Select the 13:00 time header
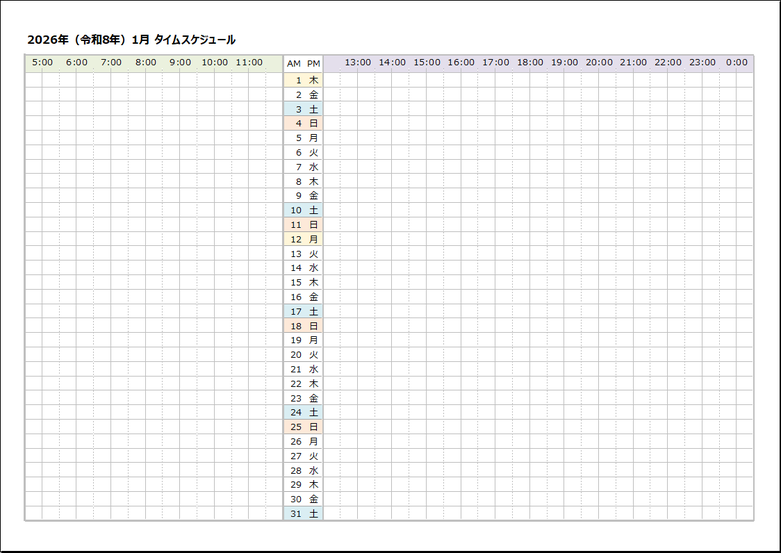The image size is (781, 553). click(x=358, y=63)
